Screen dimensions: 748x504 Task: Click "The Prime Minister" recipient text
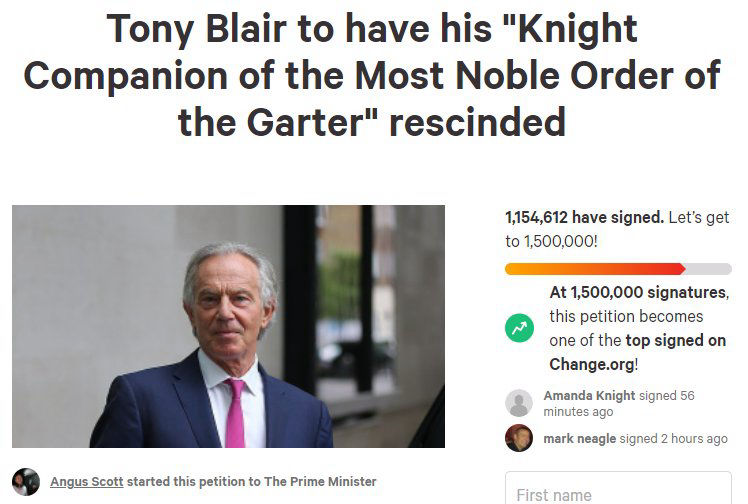(x=320, y=481)
